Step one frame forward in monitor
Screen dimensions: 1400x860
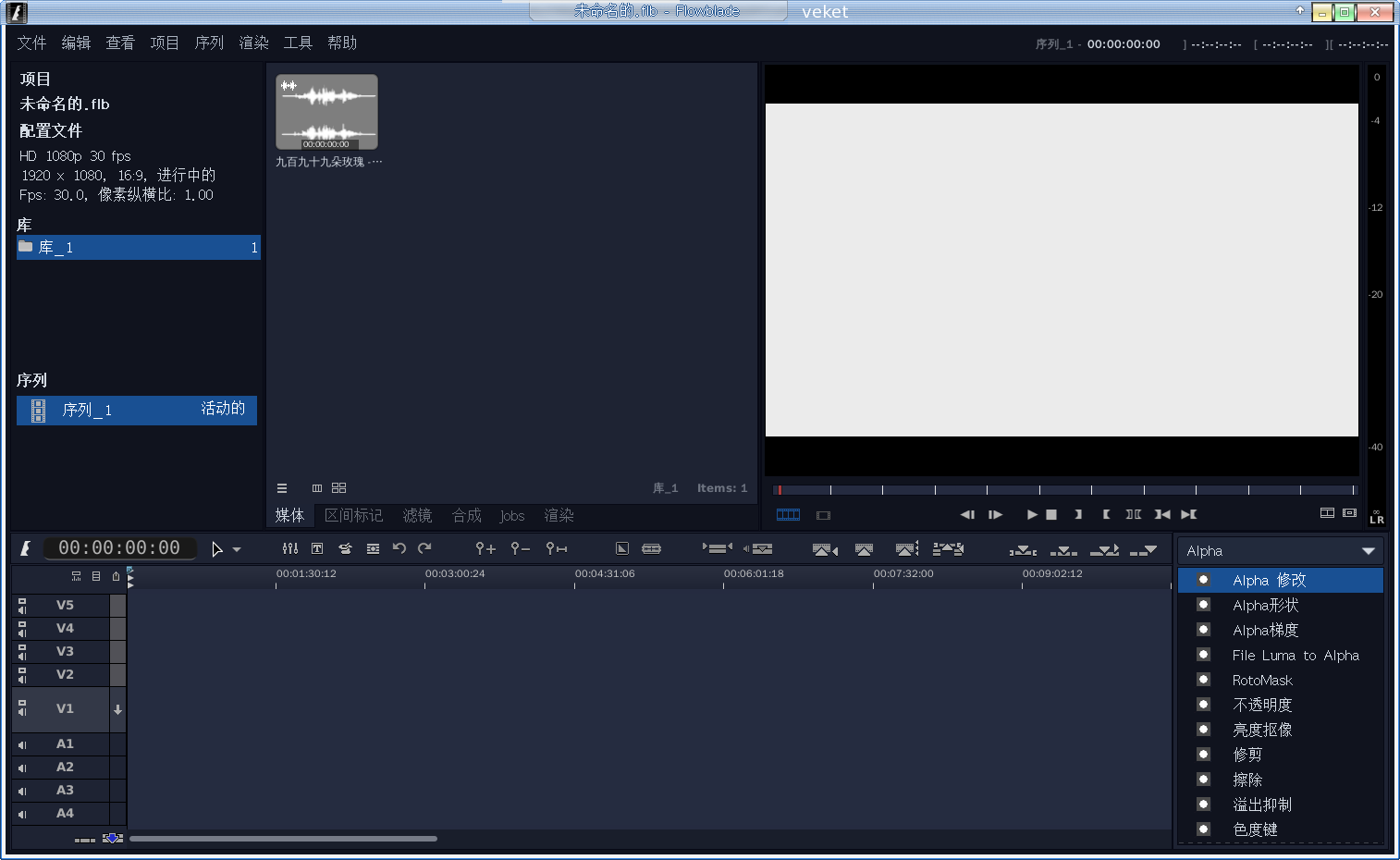pos(995,514)
